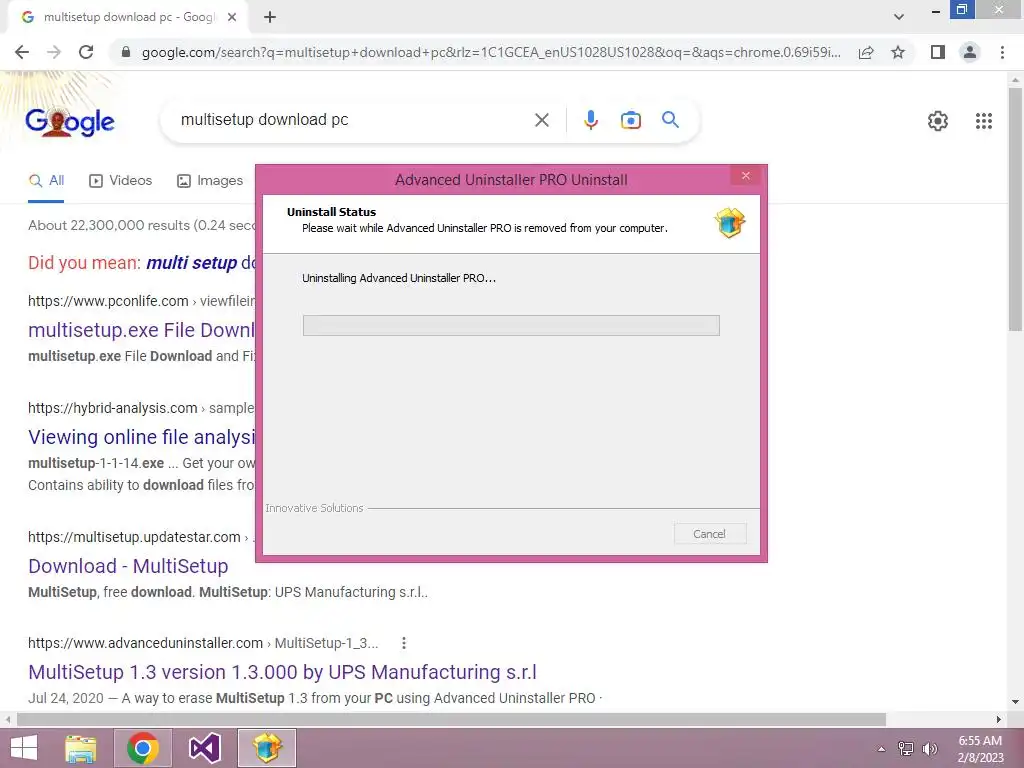Open Download - MultiSetup result link
The height and width of the screenshot is (768, 1024).
coord(128,566)
